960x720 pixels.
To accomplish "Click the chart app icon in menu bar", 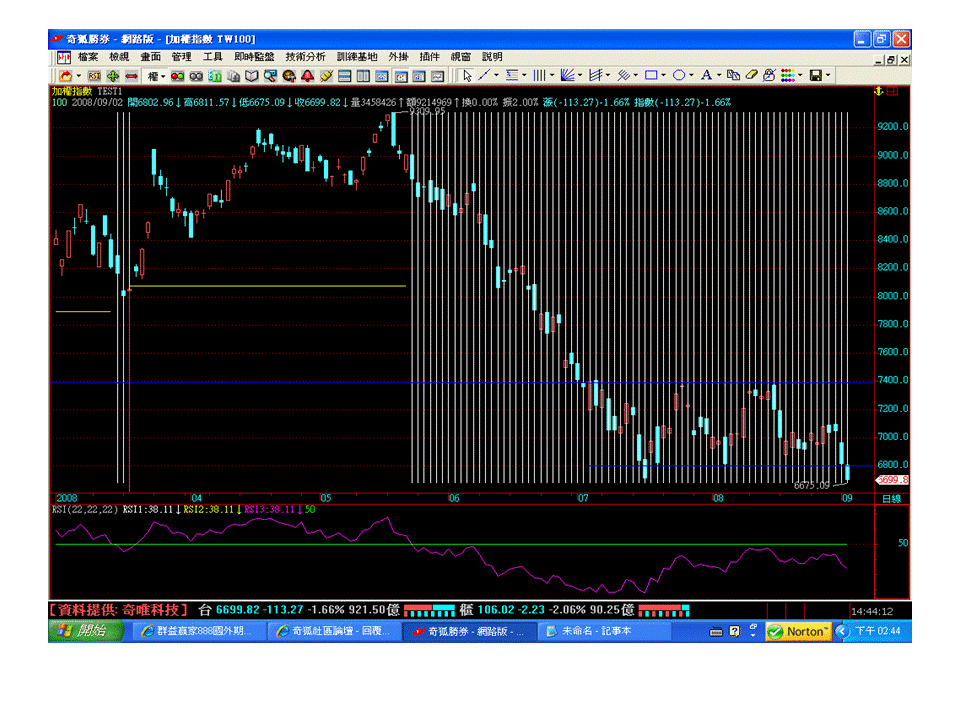I will [x=64, y=58].
